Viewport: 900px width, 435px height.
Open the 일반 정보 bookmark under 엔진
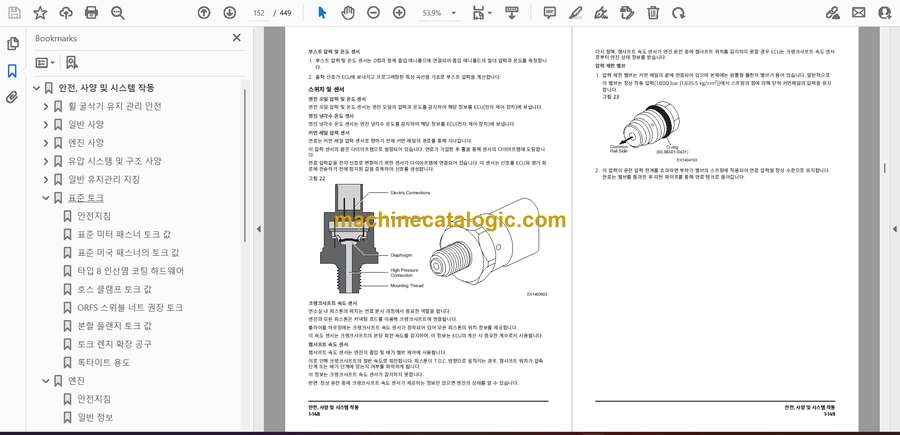pyautogui.click(x=95, y=417)
